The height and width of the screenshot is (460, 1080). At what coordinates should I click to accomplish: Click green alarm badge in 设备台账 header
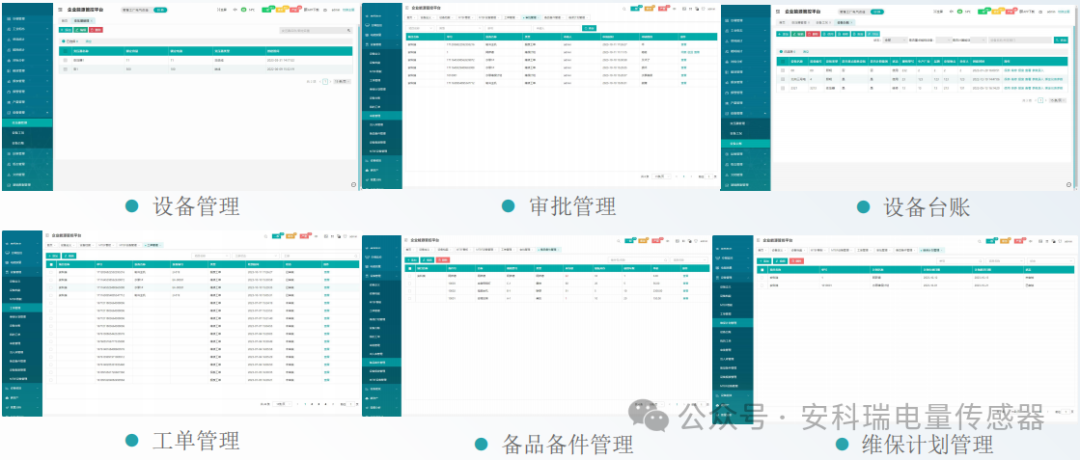(984, 11)
